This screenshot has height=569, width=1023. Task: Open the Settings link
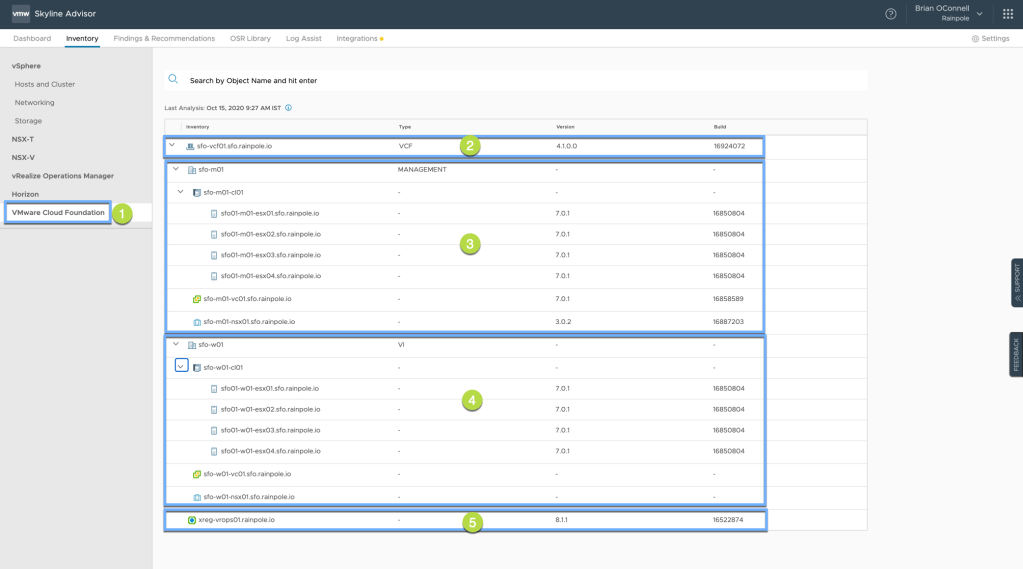pos(990,39)
